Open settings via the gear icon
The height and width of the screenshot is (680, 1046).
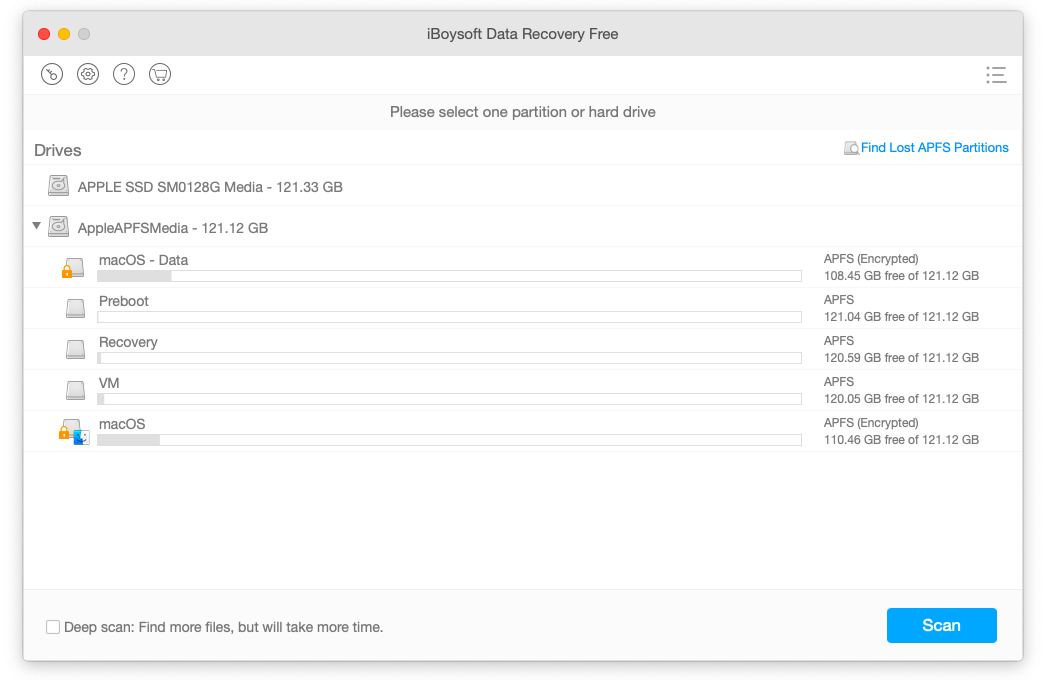click(x=88, y=74)
